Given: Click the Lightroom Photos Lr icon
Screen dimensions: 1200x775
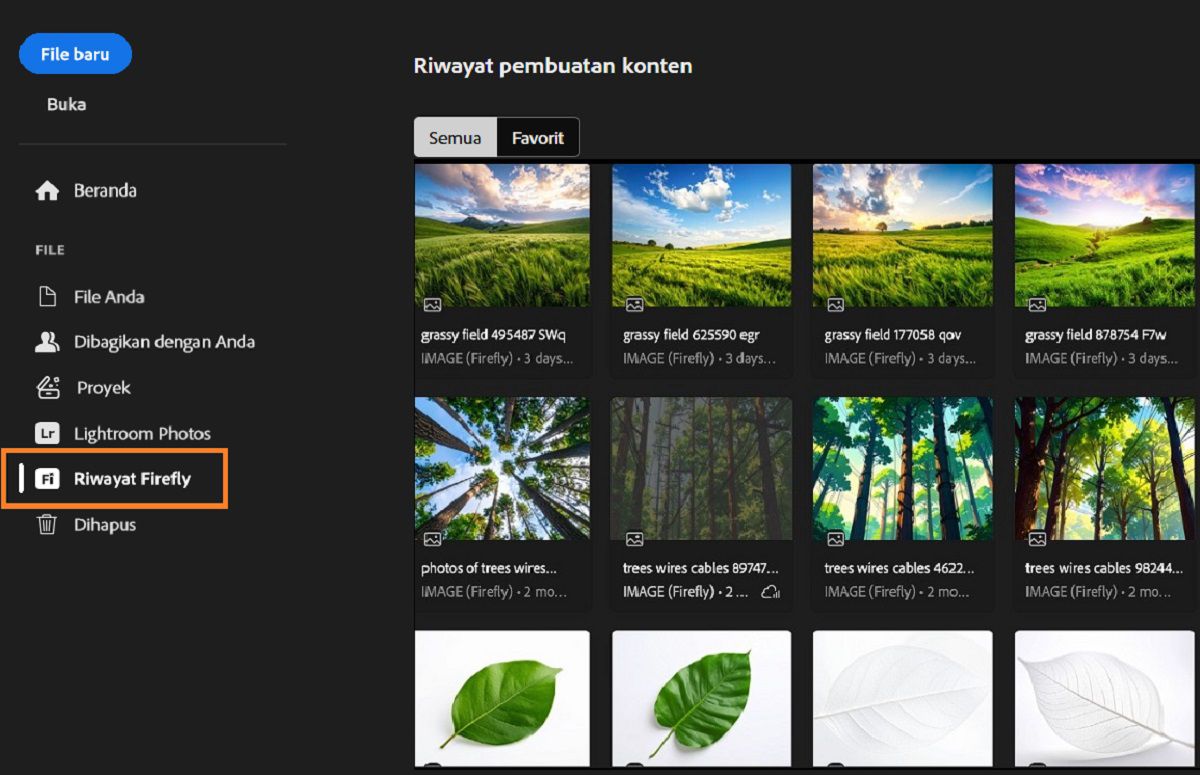Looking at the screenshot, I should click(47, 433).
